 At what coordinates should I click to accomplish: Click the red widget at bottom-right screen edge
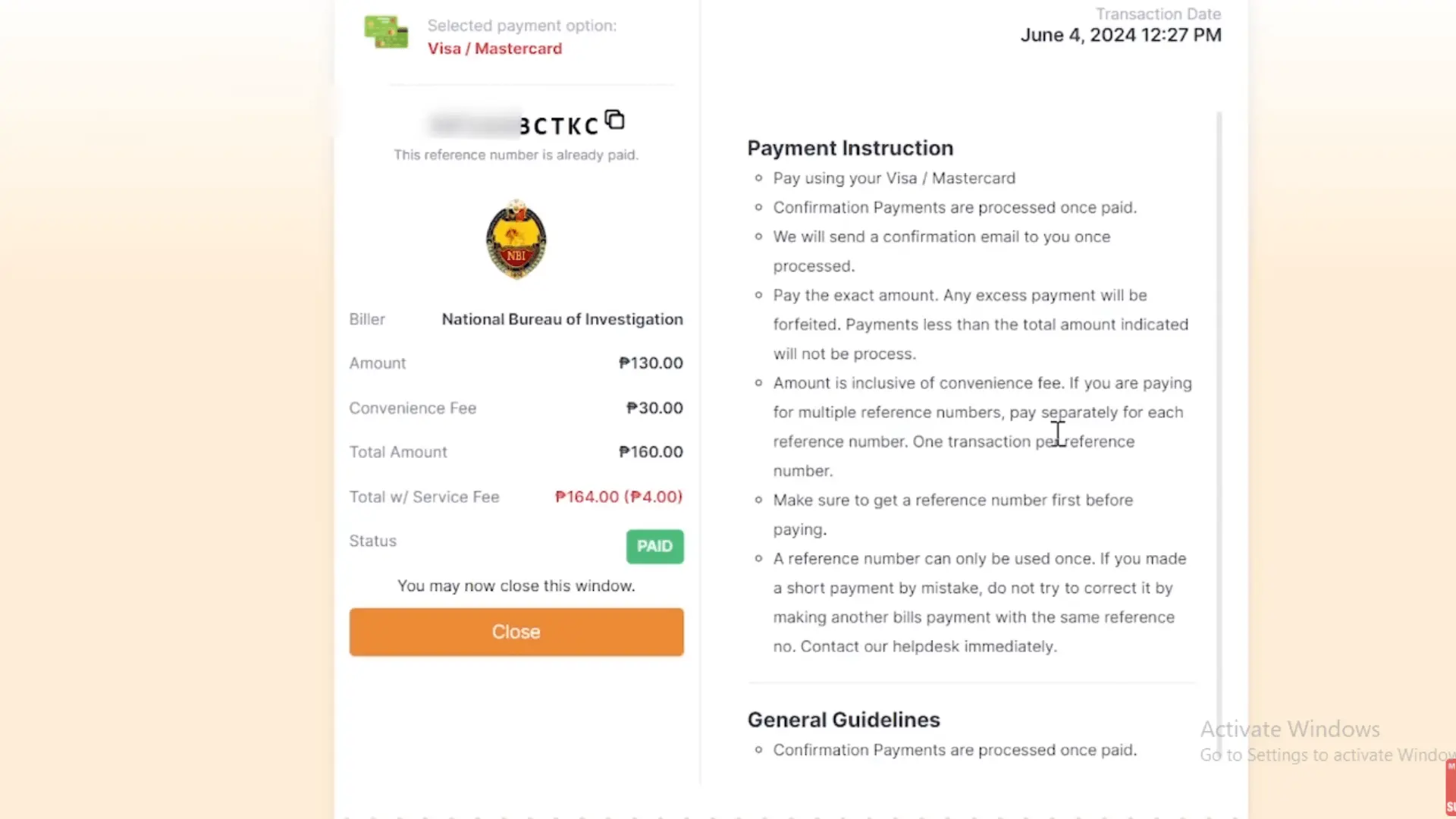(x=1450, y=787)
